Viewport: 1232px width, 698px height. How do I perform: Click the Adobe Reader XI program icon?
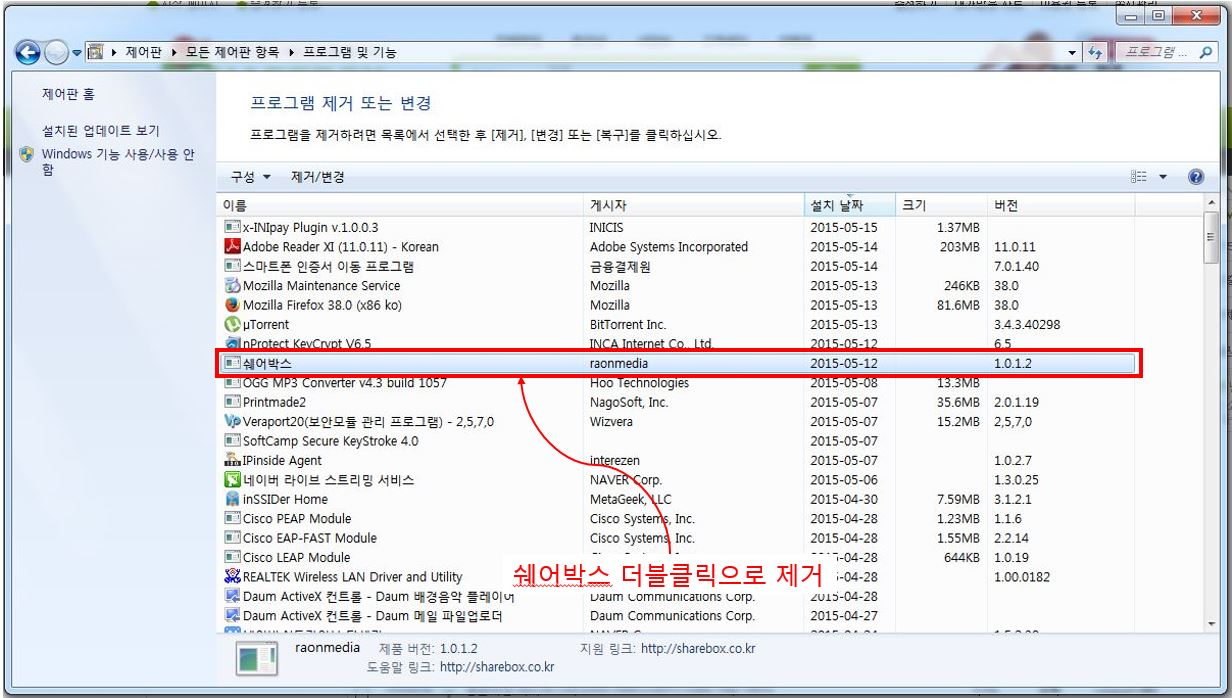click(x=233, y=247)
